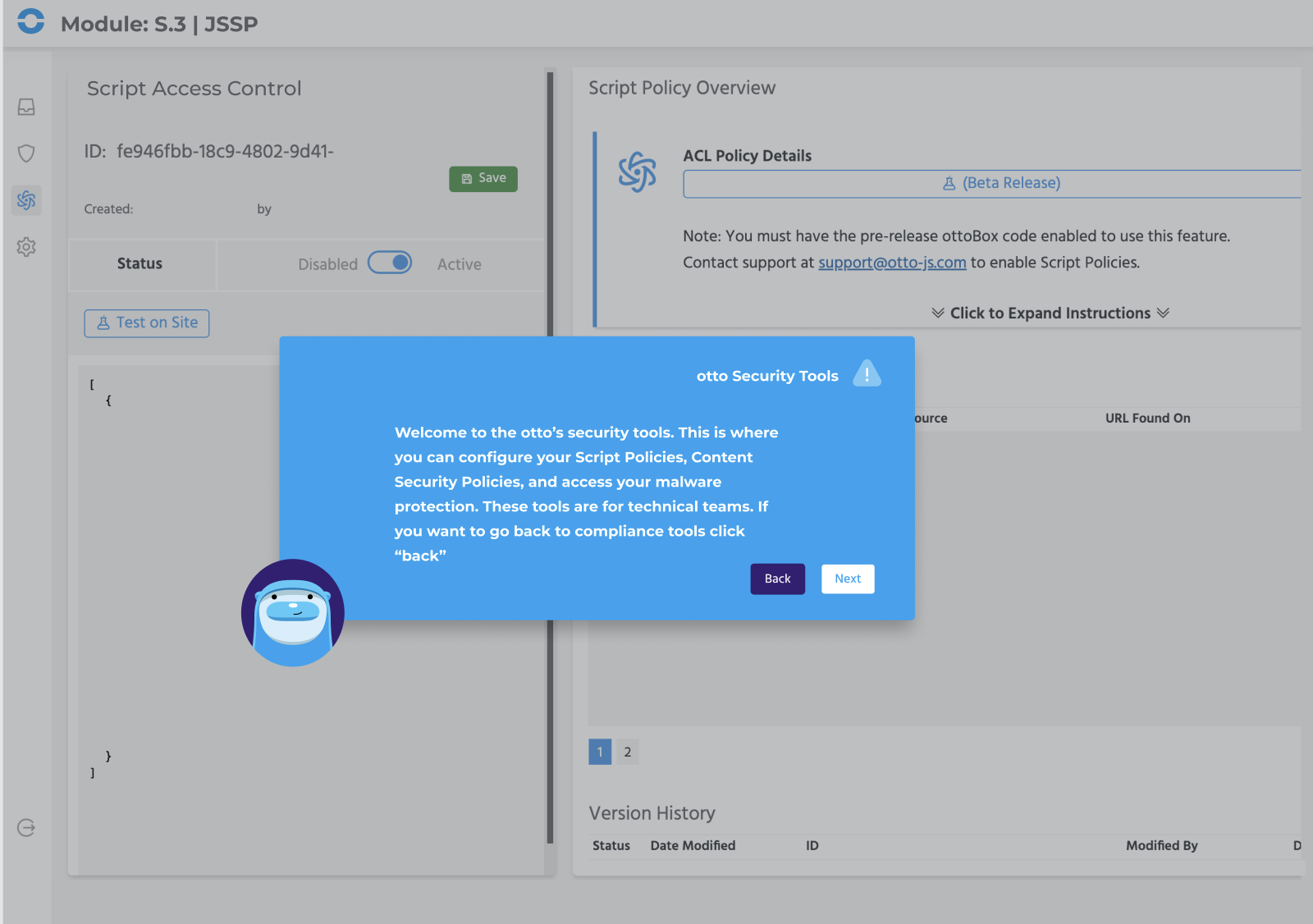Image resolution: width=1313 pixels, height=924 pixels.
Task: Click the Script Policy Overview heading
Action: tap(682, 88)
